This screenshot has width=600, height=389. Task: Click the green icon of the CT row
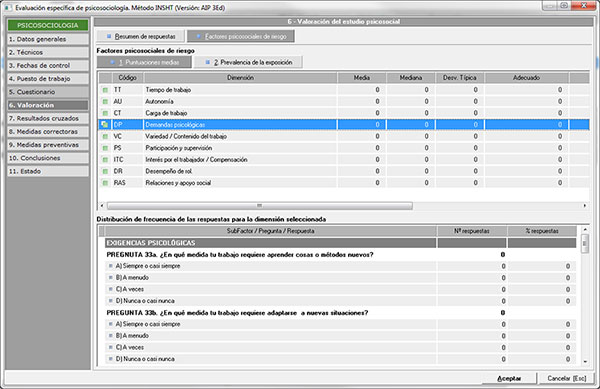(x=105, y=113)
